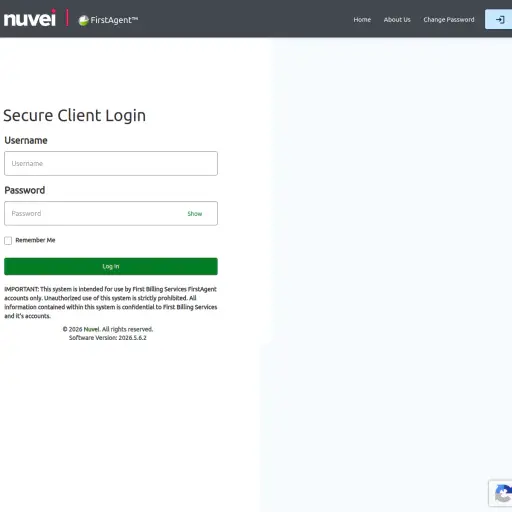Click the sign-in arrow icon button

point(499,20)
